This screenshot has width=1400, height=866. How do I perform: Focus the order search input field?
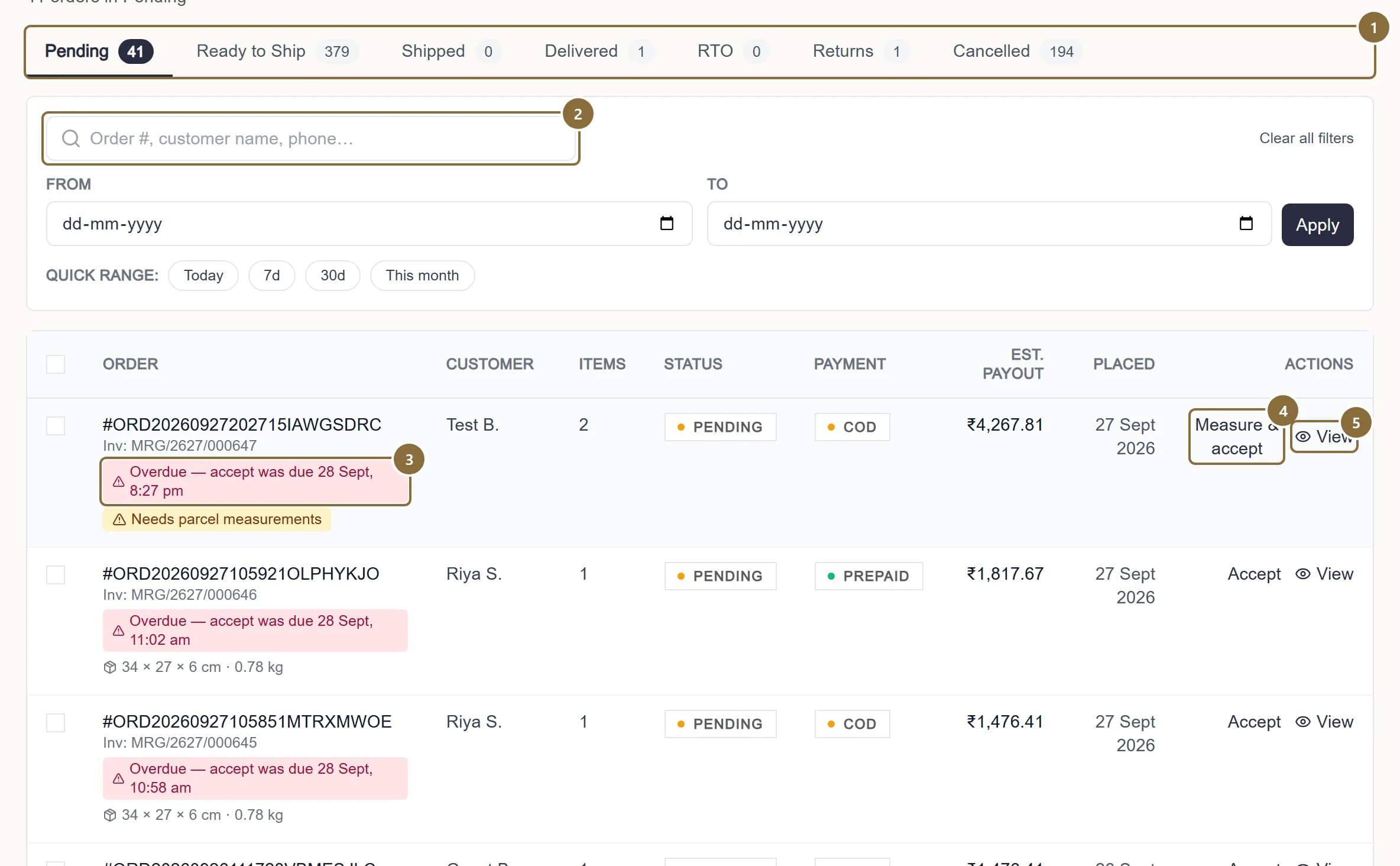pos(311,138)
